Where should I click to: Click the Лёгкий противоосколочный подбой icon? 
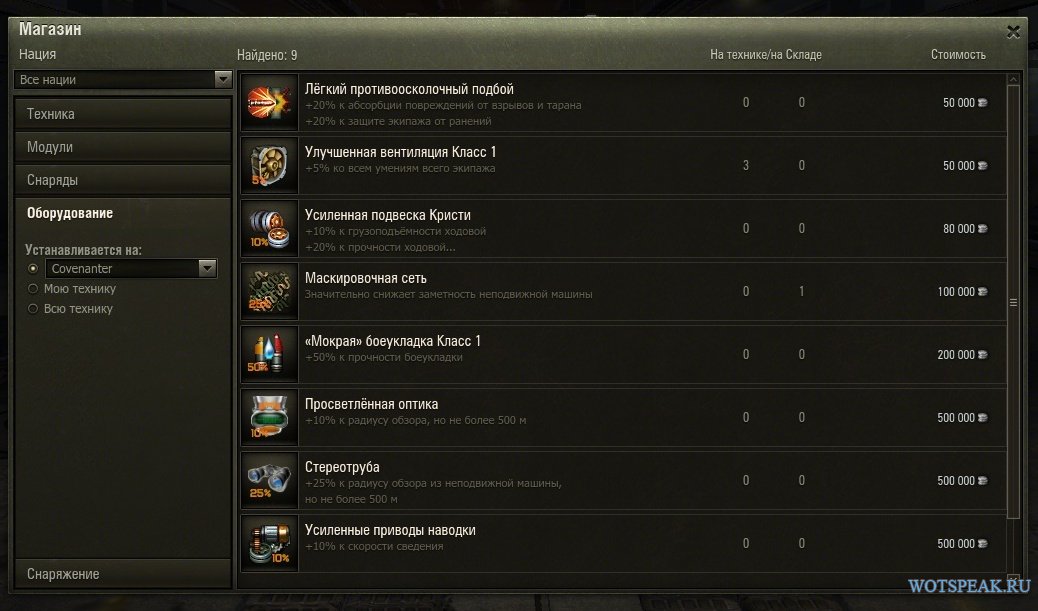click(269, 103)
